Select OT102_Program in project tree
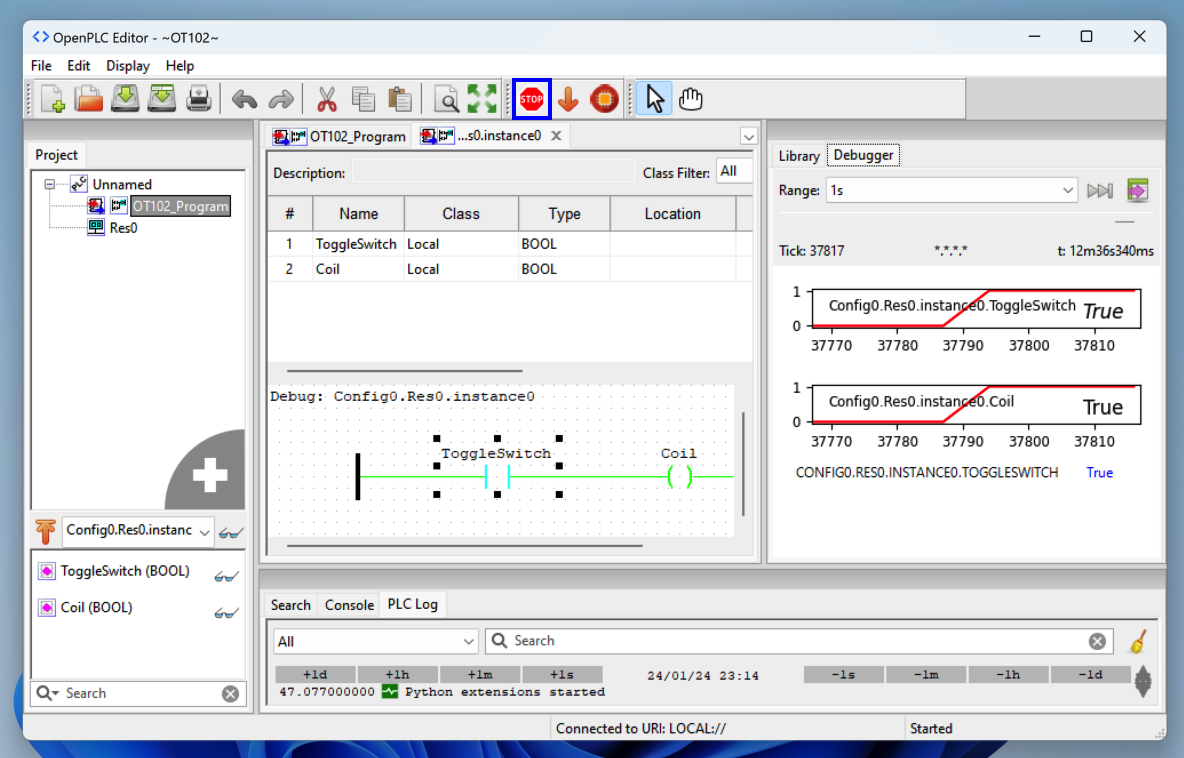This screenshot has width=1184, height=758. tap(180, 206)
